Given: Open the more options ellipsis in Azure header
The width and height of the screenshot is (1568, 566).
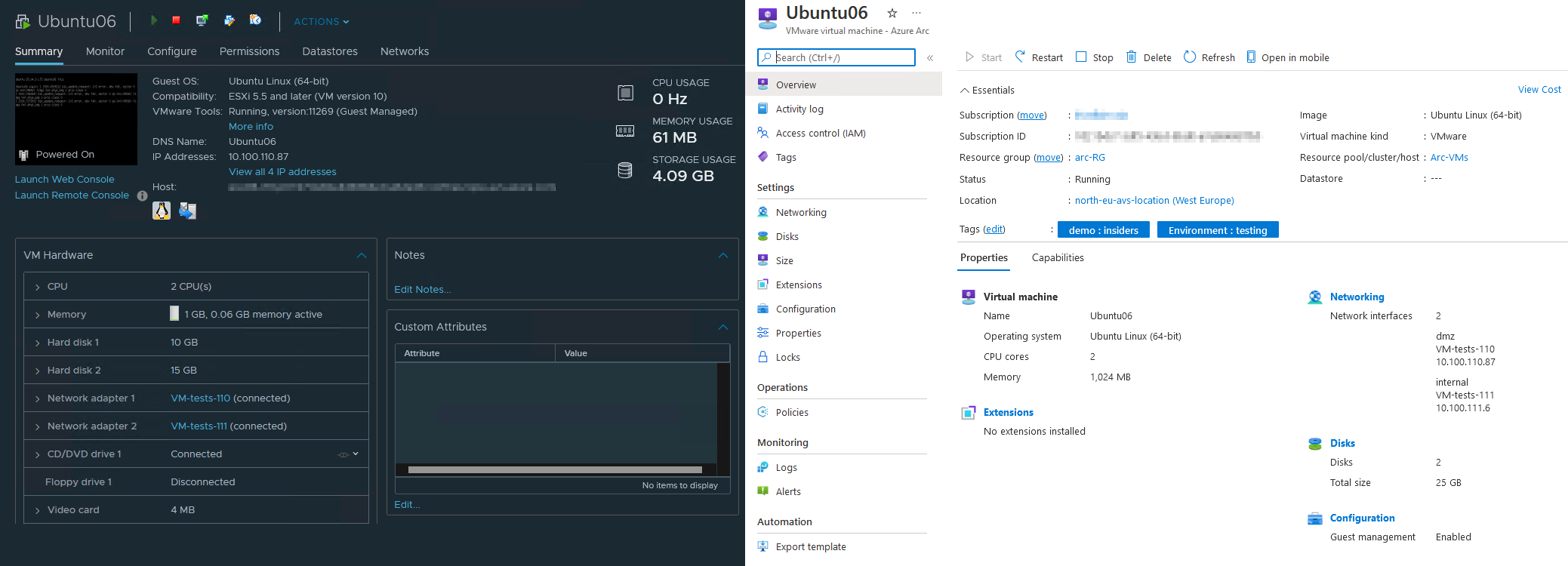Looking at the screenshot, I should point(916,13).
